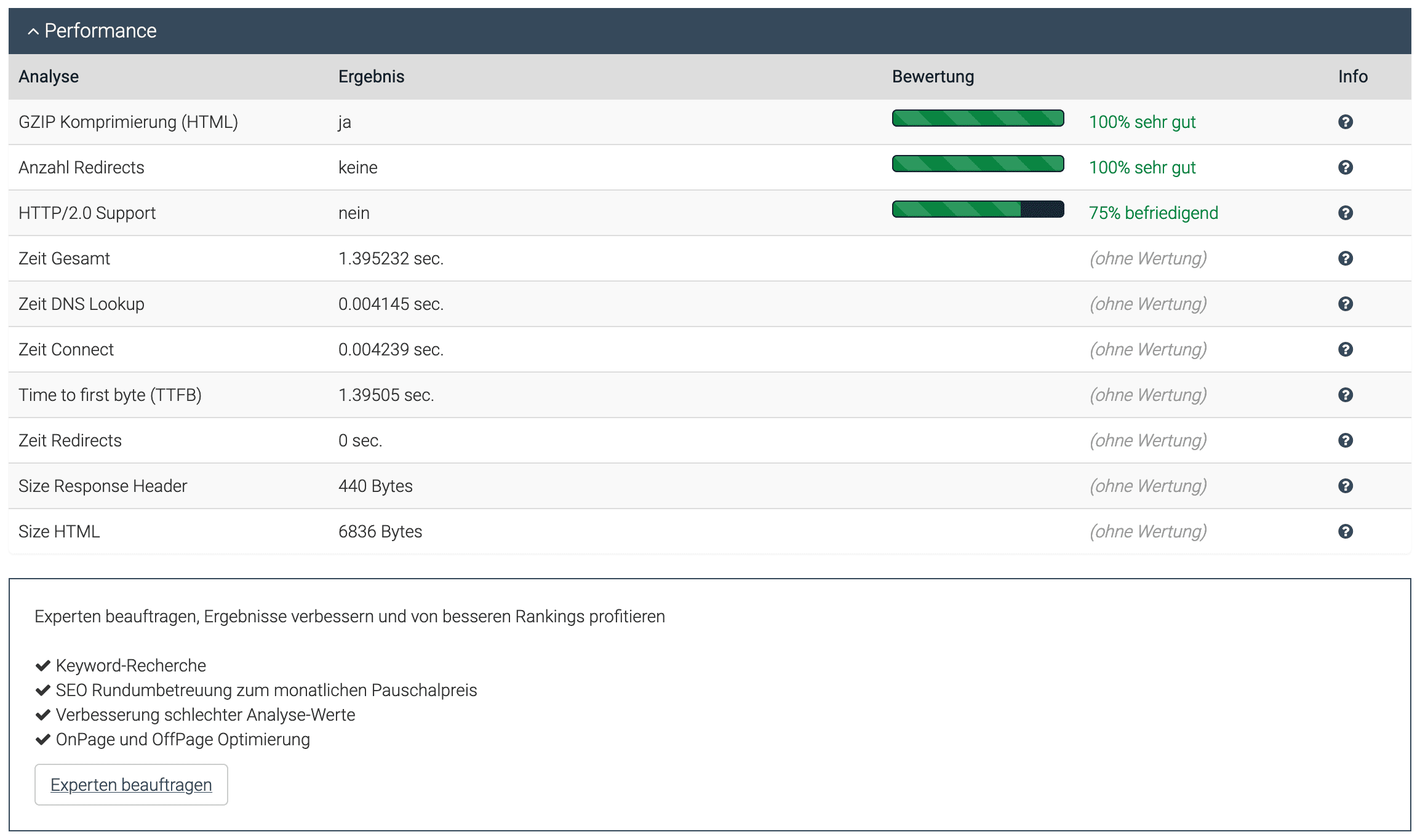Image resolution: width=1420 pixels, height=840 pixels.
Task: Open the 75% befriedigend rating link
Action: pos(1153,213)
